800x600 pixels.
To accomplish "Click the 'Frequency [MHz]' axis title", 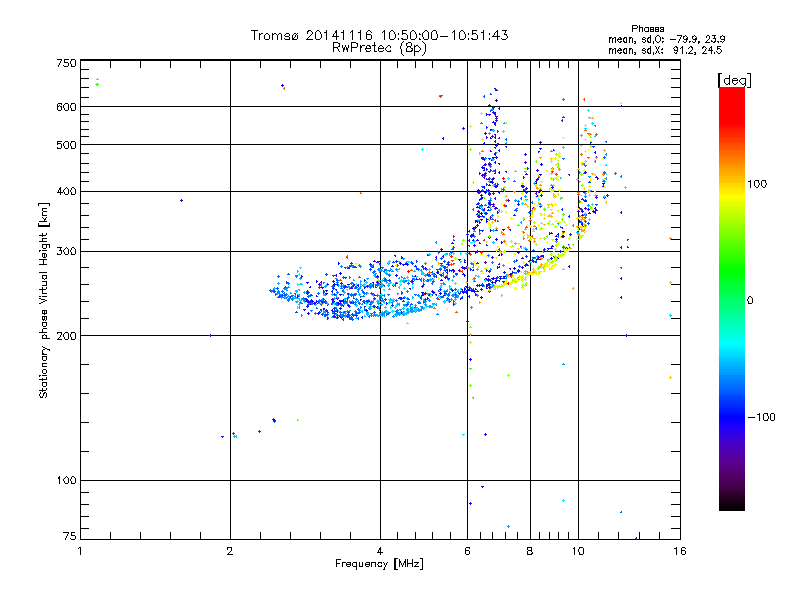I will point(379,564).
